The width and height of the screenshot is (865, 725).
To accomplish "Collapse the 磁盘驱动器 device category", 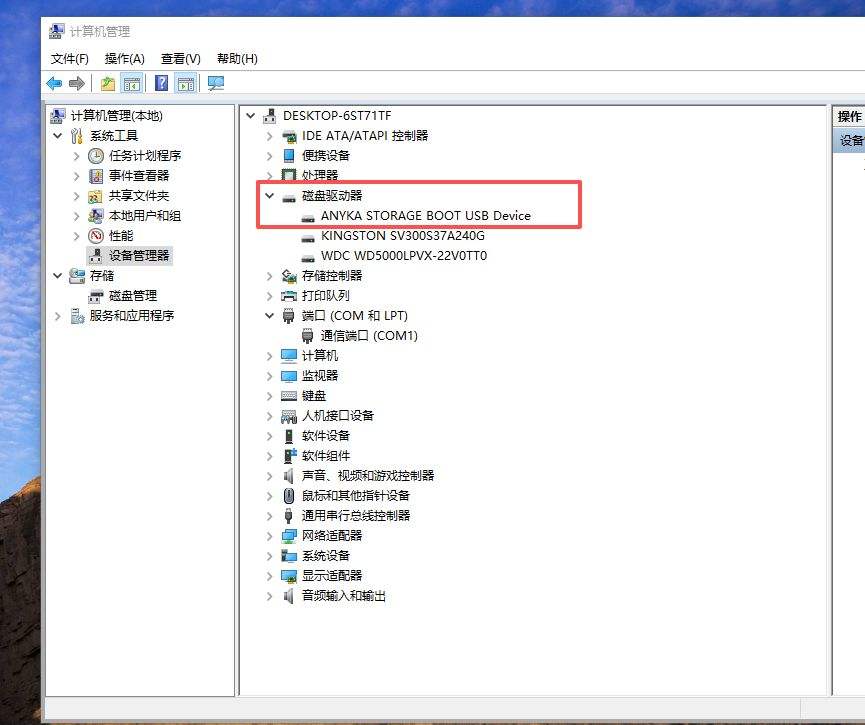I will [x=268, y=195].
